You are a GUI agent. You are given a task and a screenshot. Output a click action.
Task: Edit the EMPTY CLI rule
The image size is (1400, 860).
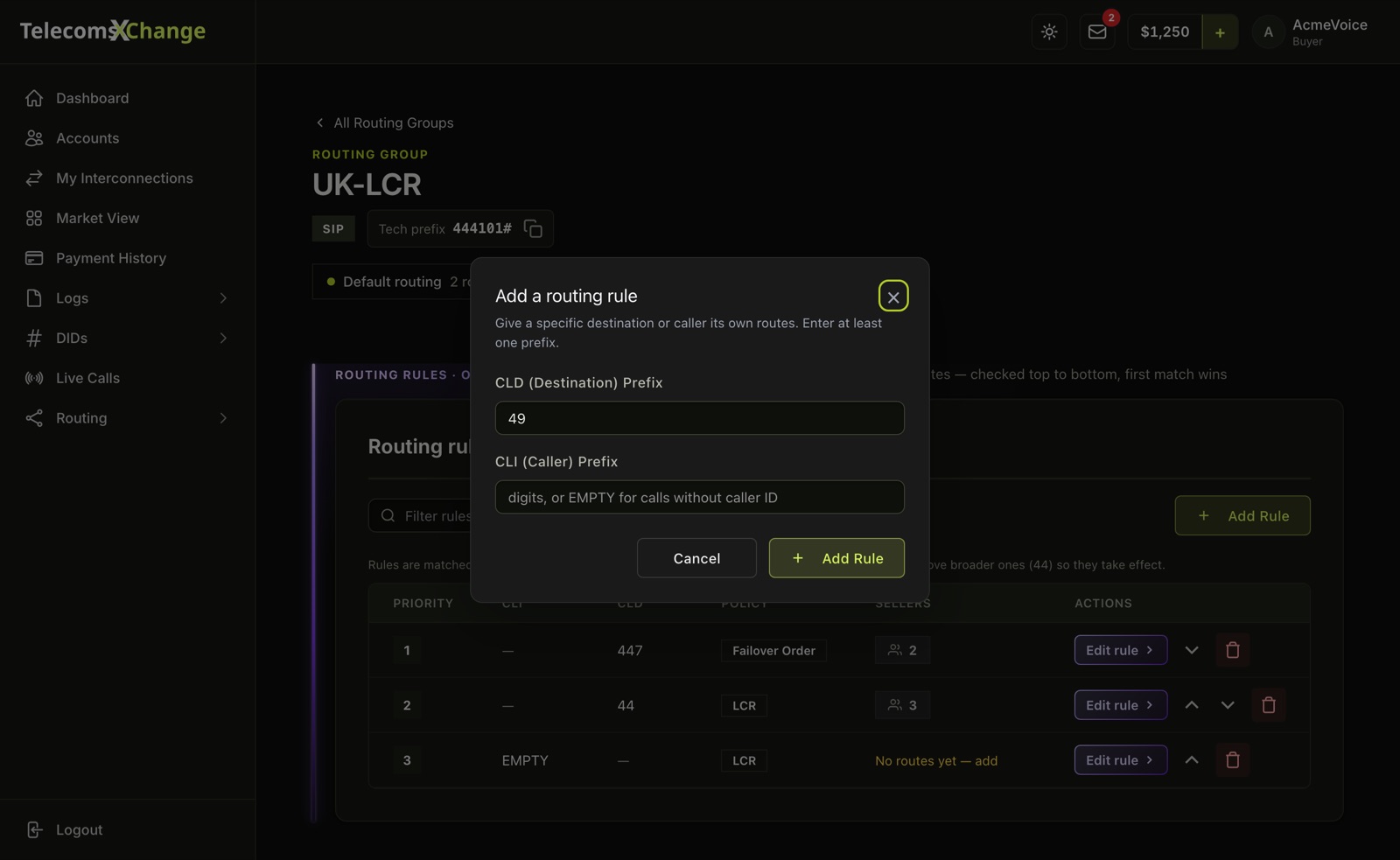point(1120,760)
